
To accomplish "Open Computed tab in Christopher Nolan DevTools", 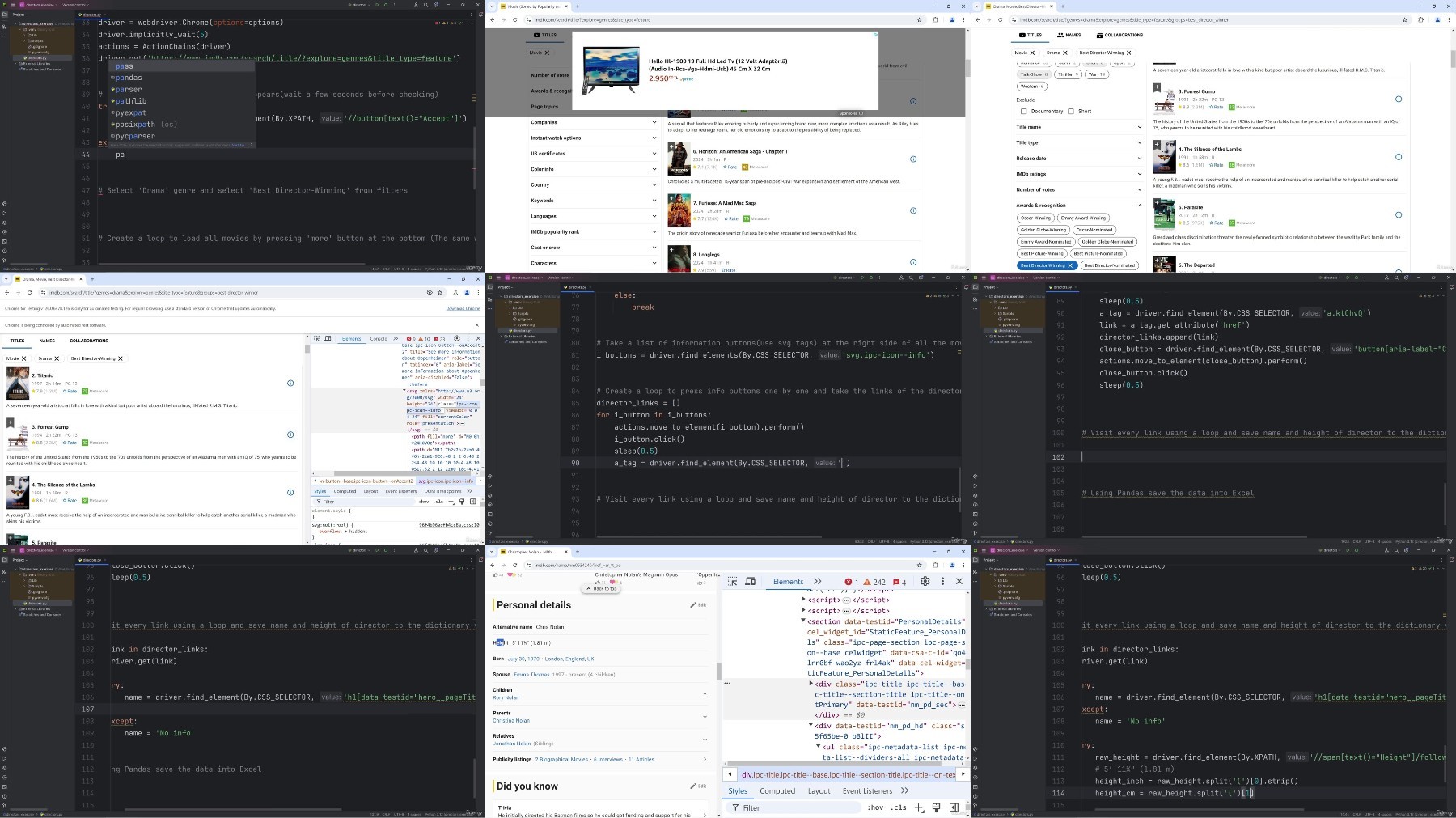I will (777, 790).
